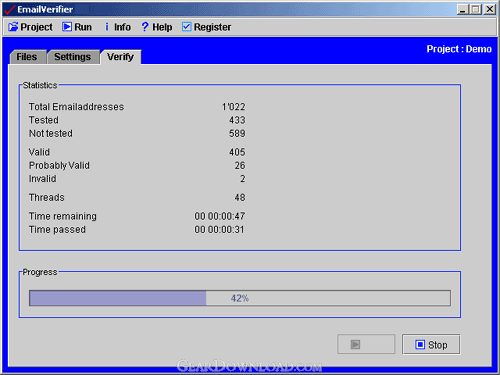This screenshot has height=375, width=500.
Task: Open the Help menu
Action: [157, 27]
